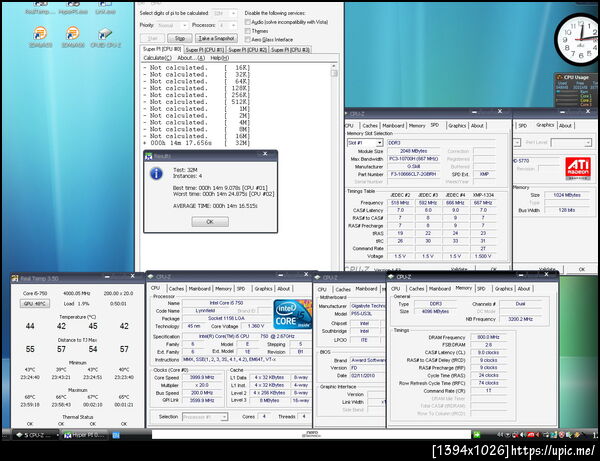Launch the CPUID CPU-Z desktop icon
This screenshot has width=600, height=461.
(x=105, y=33)
